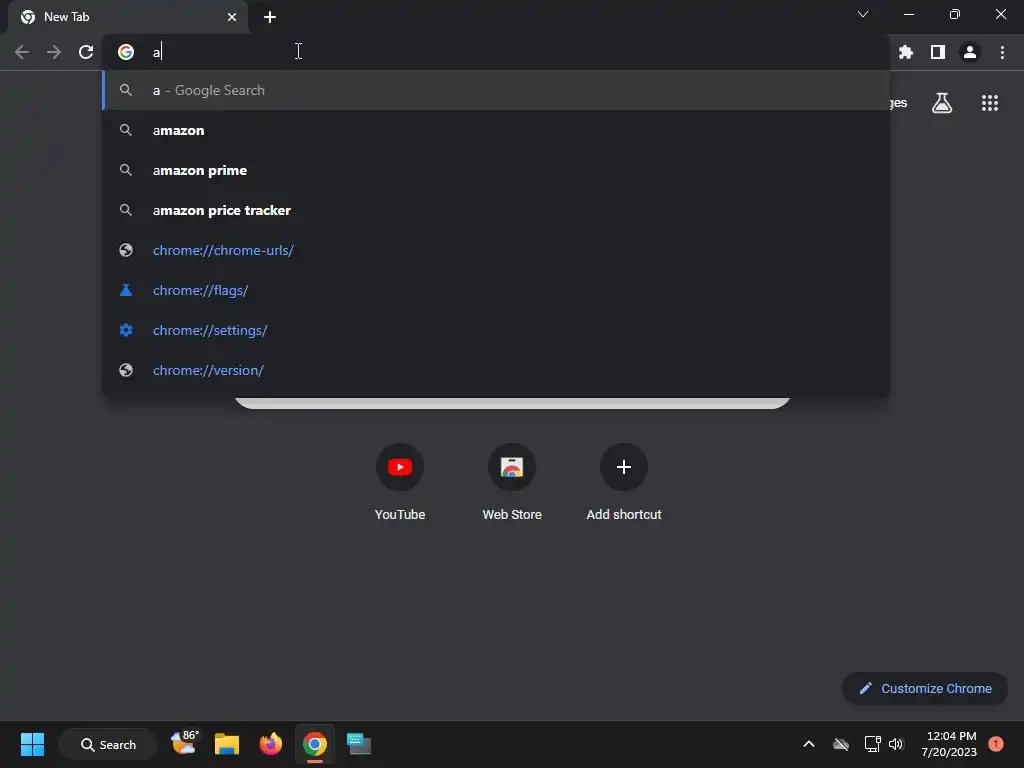Open chrome://settings/ suggestion
Screen dimensions: 1024x768
pyautogui.click(x=496, y=330)
